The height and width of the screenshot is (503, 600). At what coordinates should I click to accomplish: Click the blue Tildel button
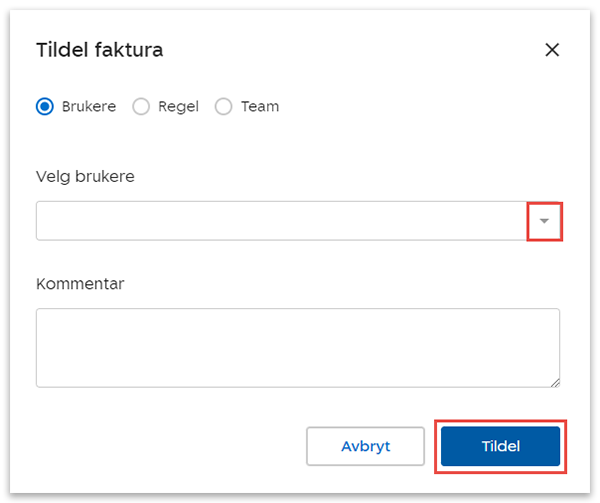click(501, 446)
